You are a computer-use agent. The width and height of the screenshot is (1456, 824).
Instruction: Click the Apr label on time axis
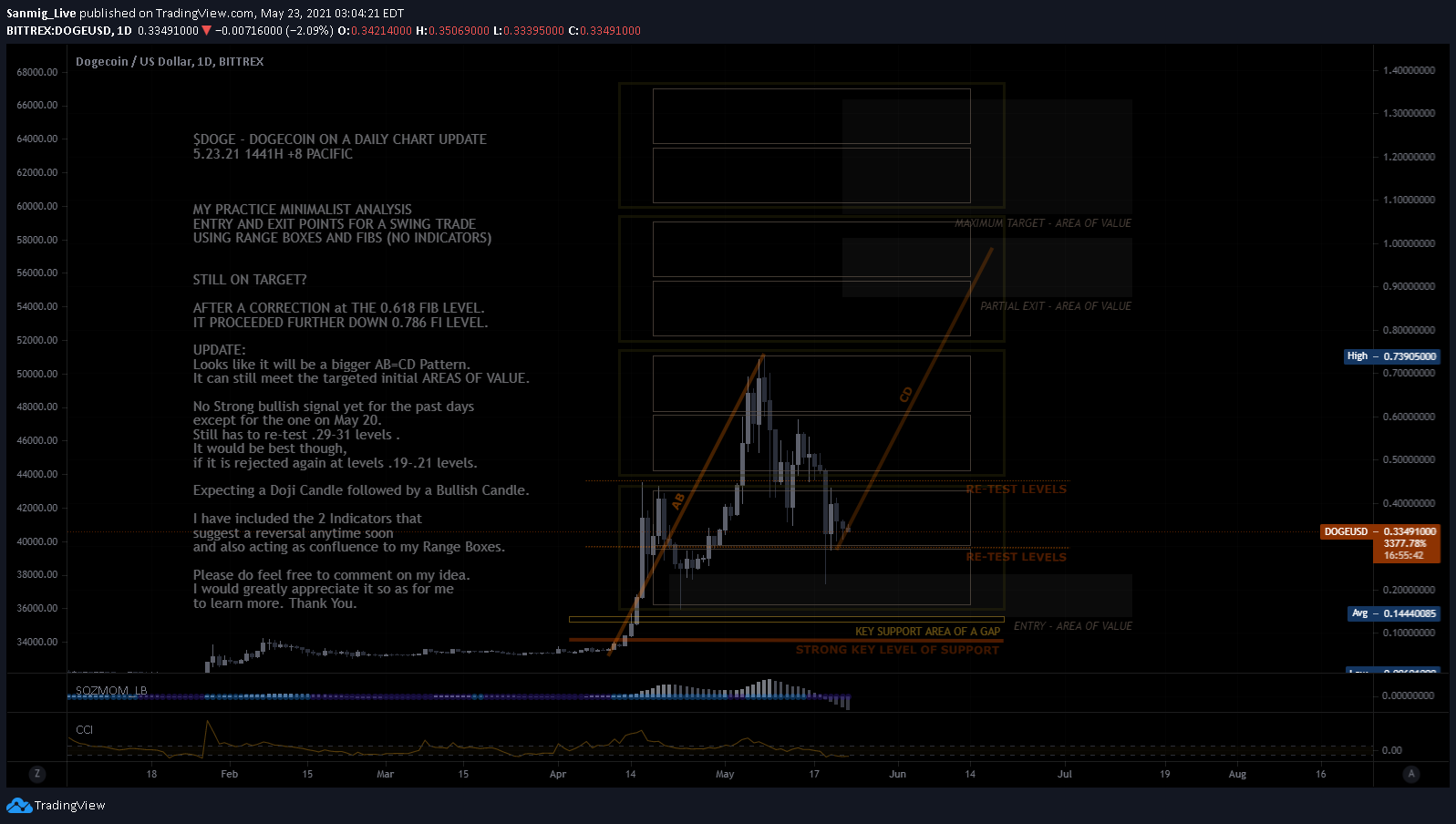click(558, 774)
